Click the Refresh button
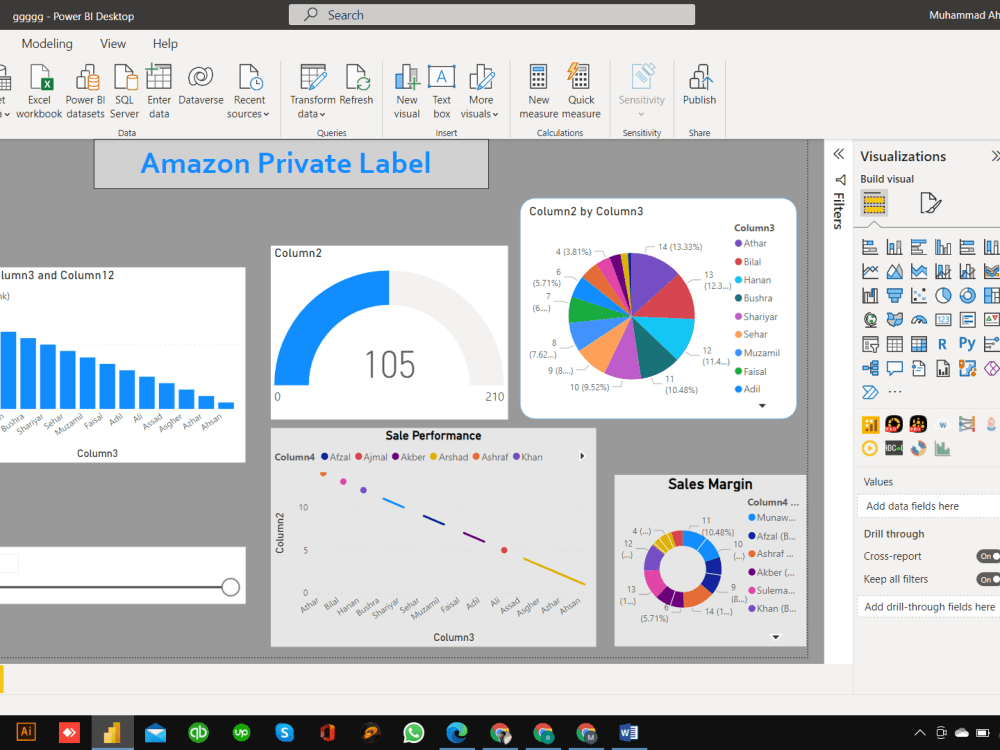The image size is (1000, 750). (357, 84)
